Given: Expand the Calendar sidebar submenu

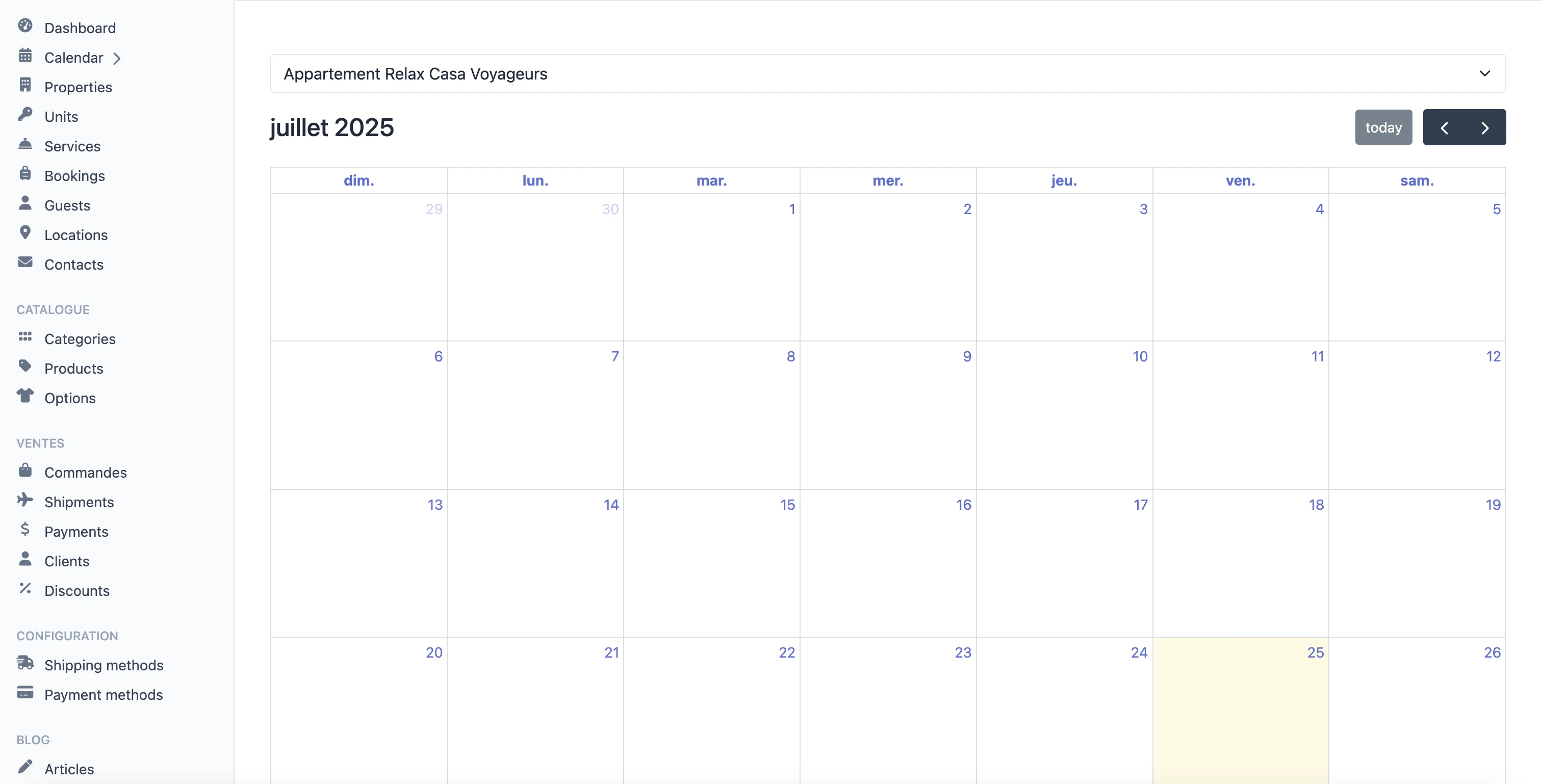Looking at the screenshot, I should 117,58.
